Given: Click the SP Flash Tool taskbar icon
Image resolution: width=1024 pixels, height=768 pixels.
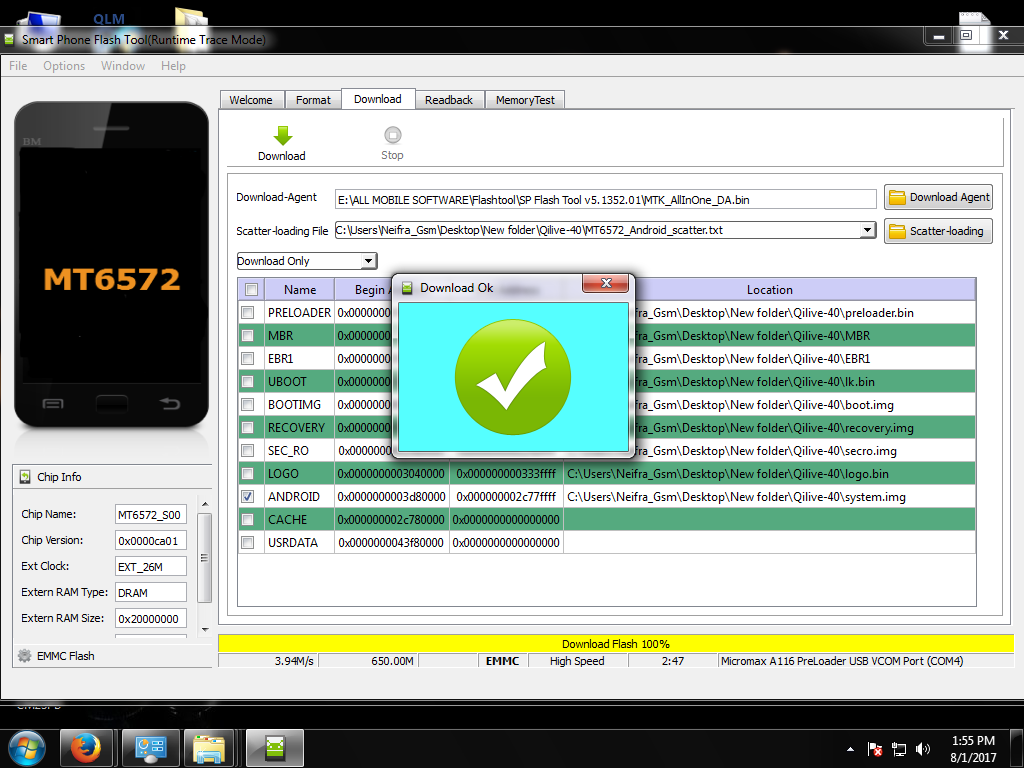Looking at the screenshot, I should (x=274, y=747).
